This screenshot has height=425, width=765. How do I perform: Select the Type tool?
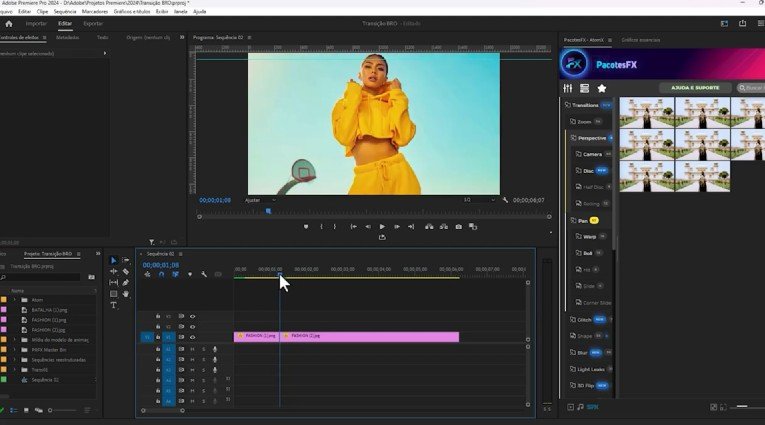tap(114, 305)
